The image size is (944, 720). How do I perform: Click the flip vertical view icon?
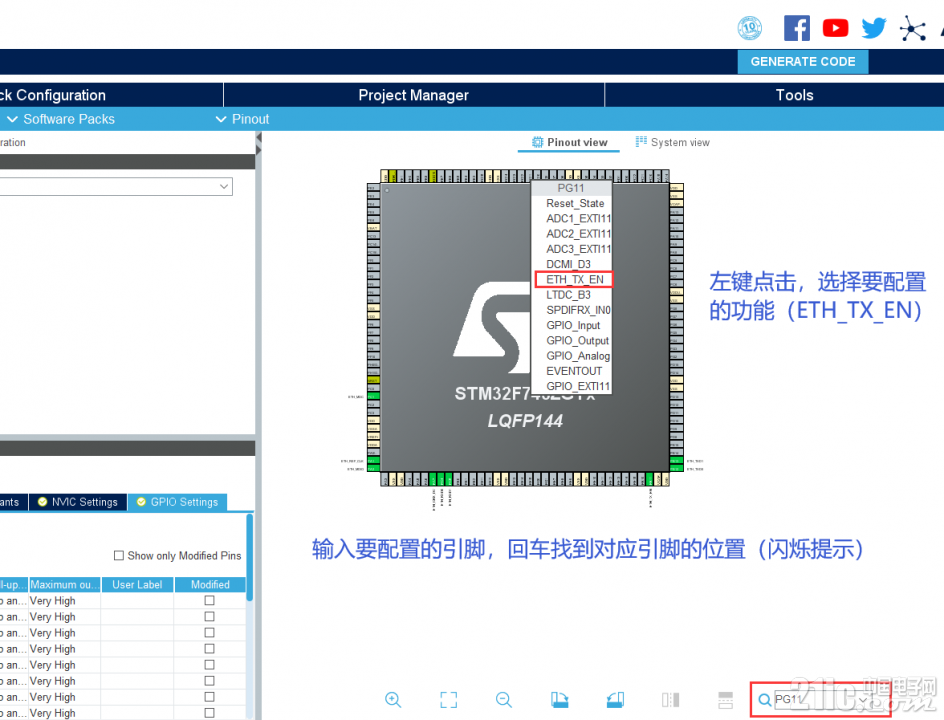tap(725, 700)
